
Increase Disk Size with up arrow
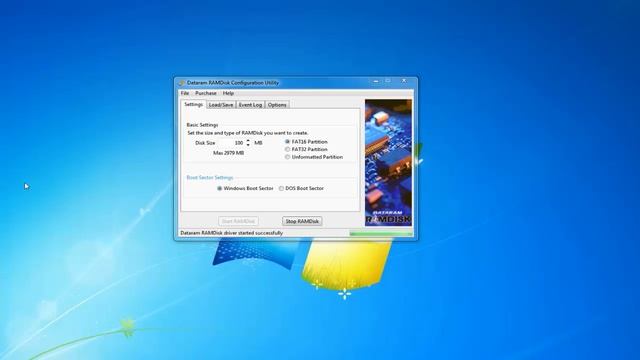pos(248,141)
